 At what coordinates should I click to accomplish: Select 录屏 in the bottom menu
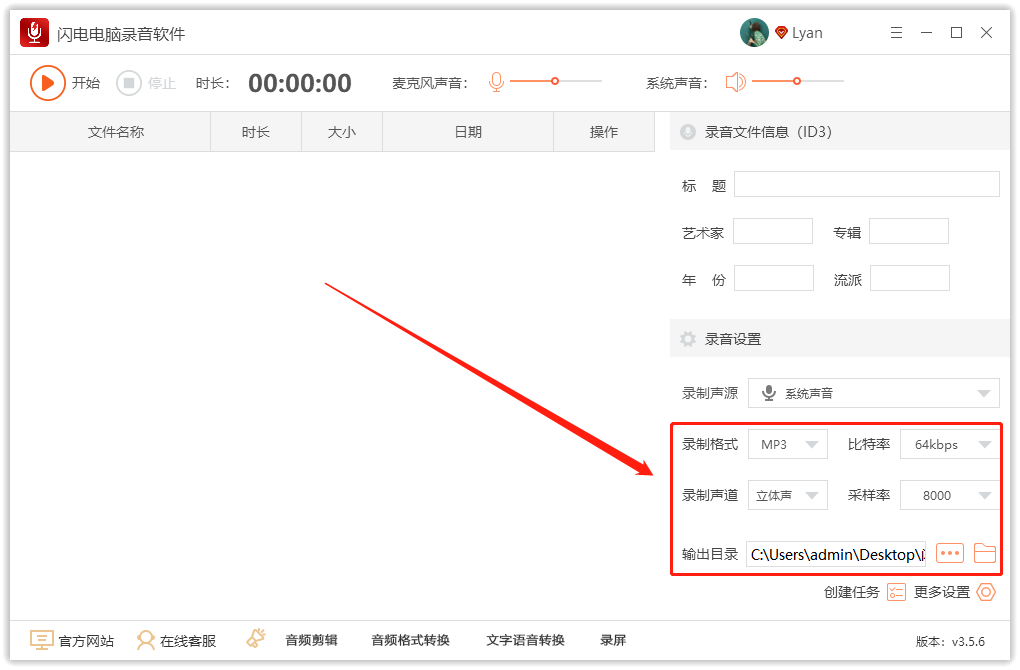click(613, 639)
